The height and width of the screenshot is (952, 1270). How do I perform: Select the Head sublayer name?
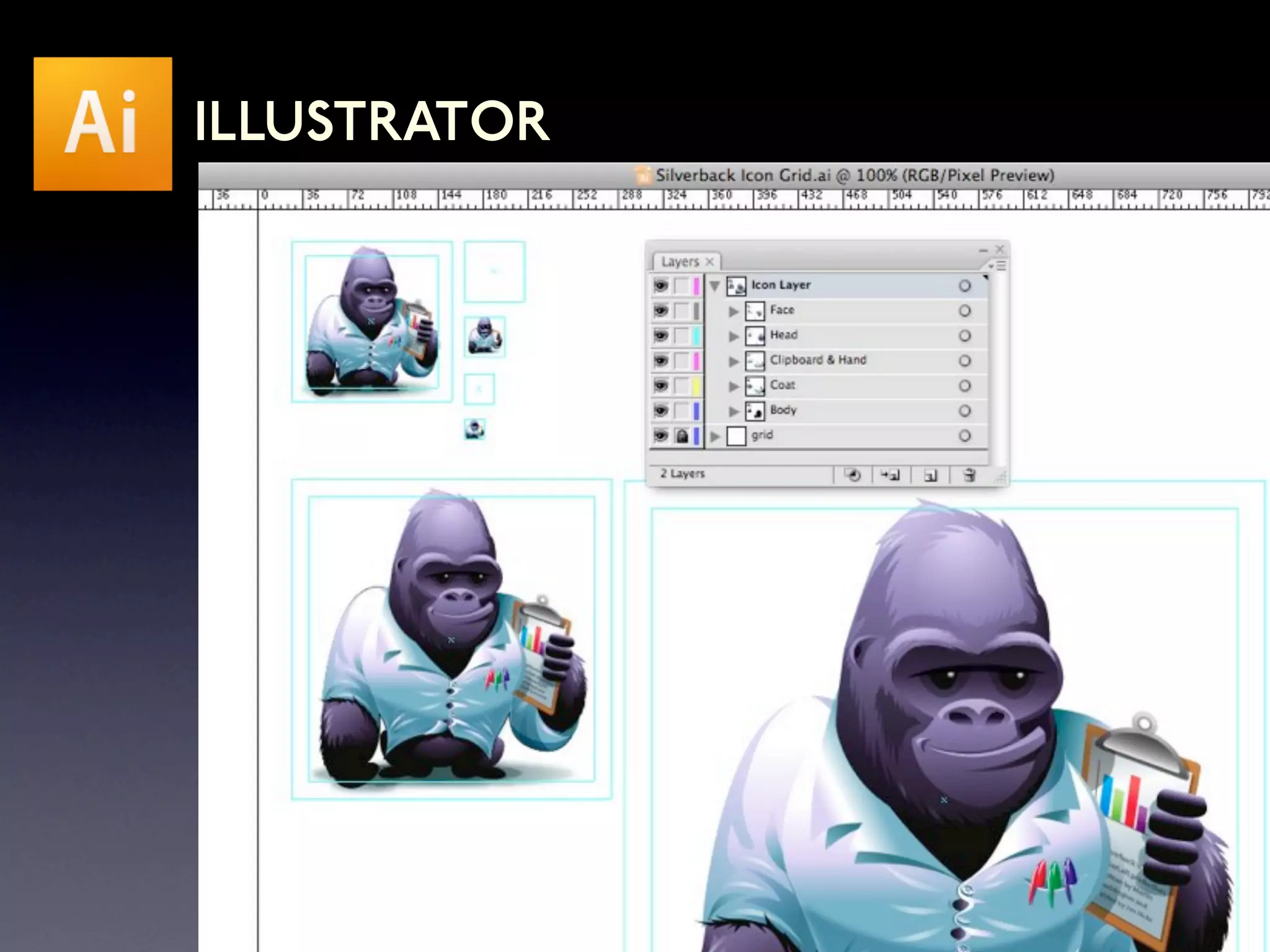coord(784,335)
